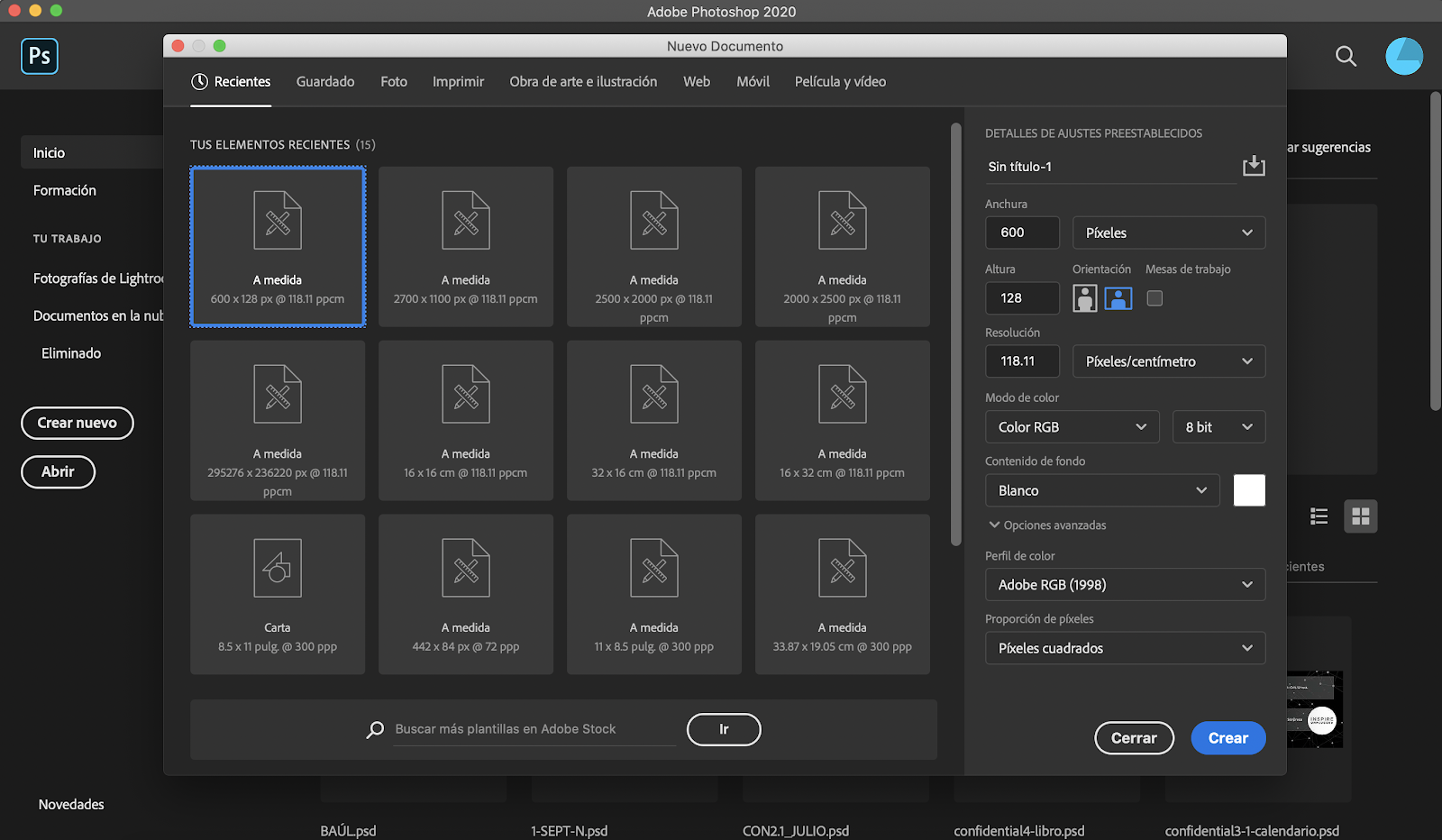Viewport: 1442px width, 840px height.
Task: Select the 32 x 16 cm preset icon
Action: 654,394
